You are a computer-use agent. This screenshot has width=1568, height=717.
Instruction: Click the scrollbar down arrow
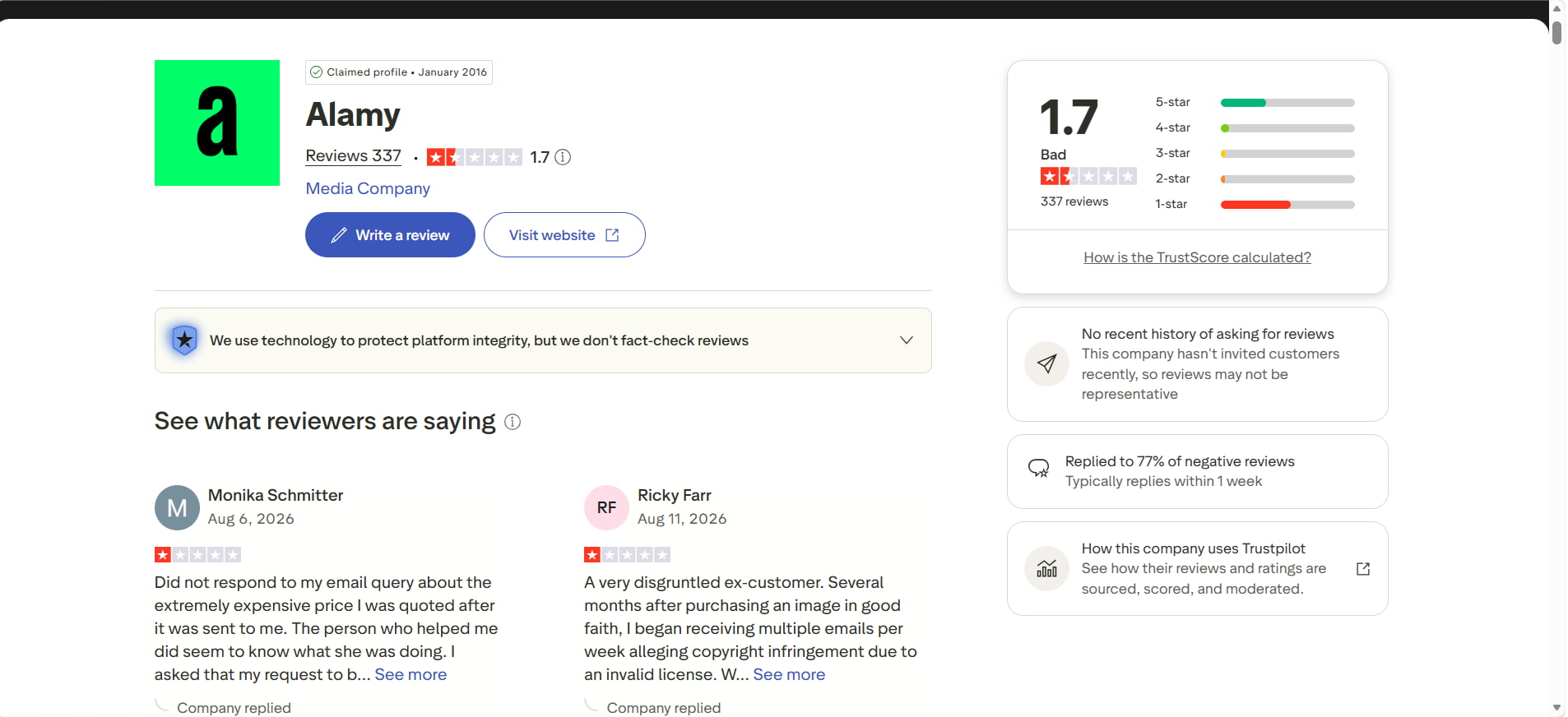[1556, 708]
